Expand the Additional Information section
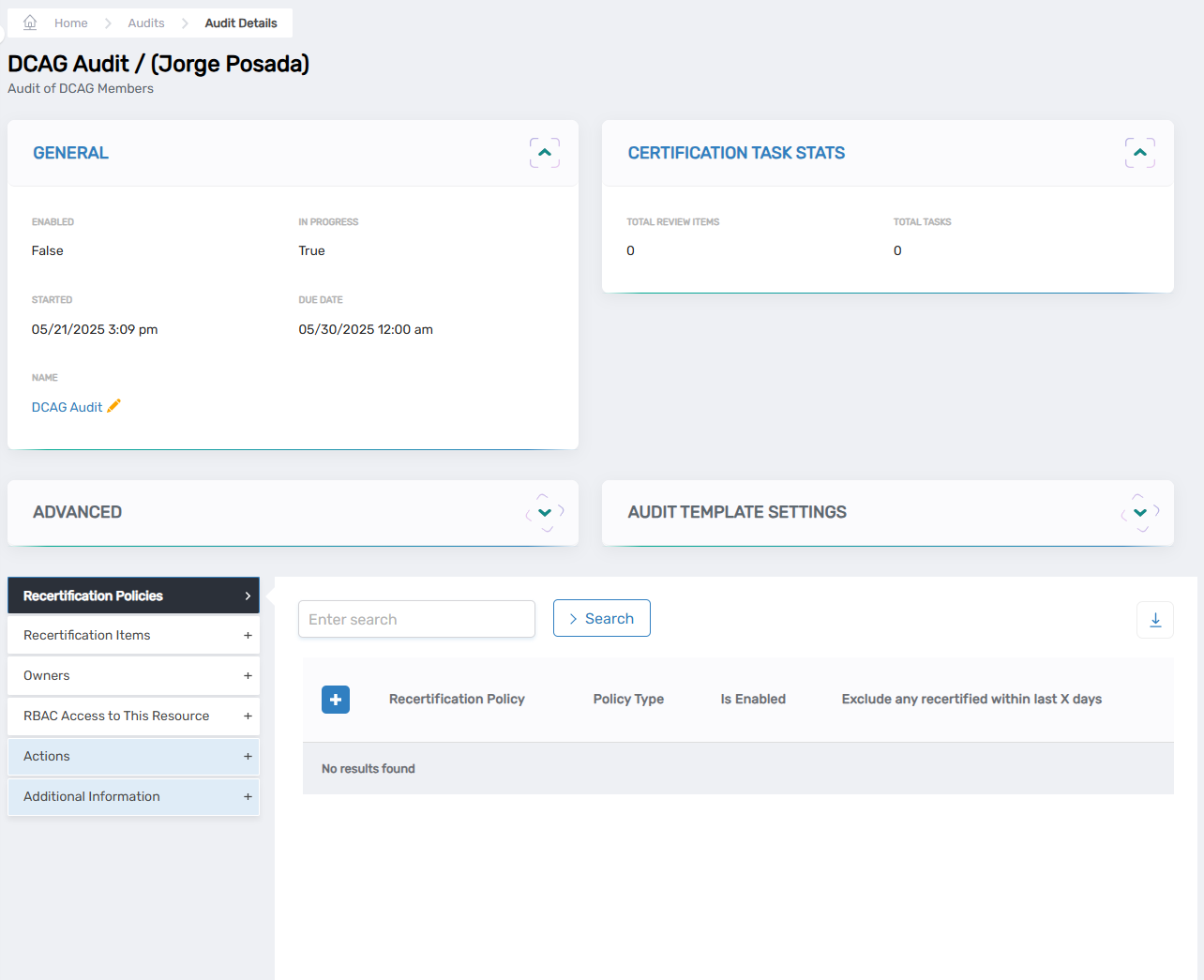The image size is (1204, 980). click(248, 796)
